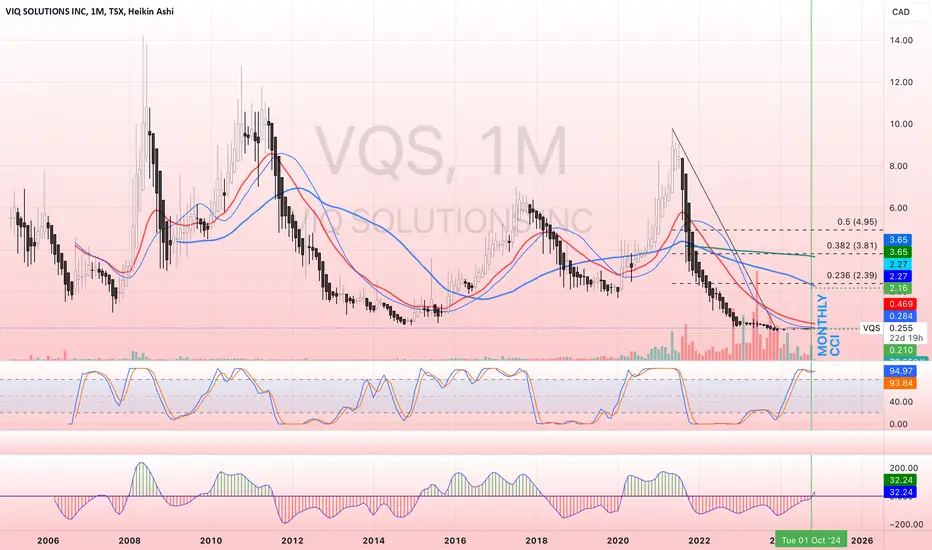Click the 14.00 price axis label
This screenshot has width=932, height=550.
901,40
